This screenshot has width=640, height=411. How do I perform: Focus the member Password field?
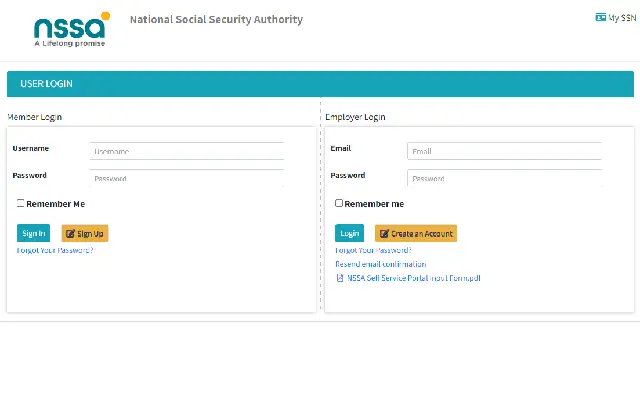[x=187, y=178]
